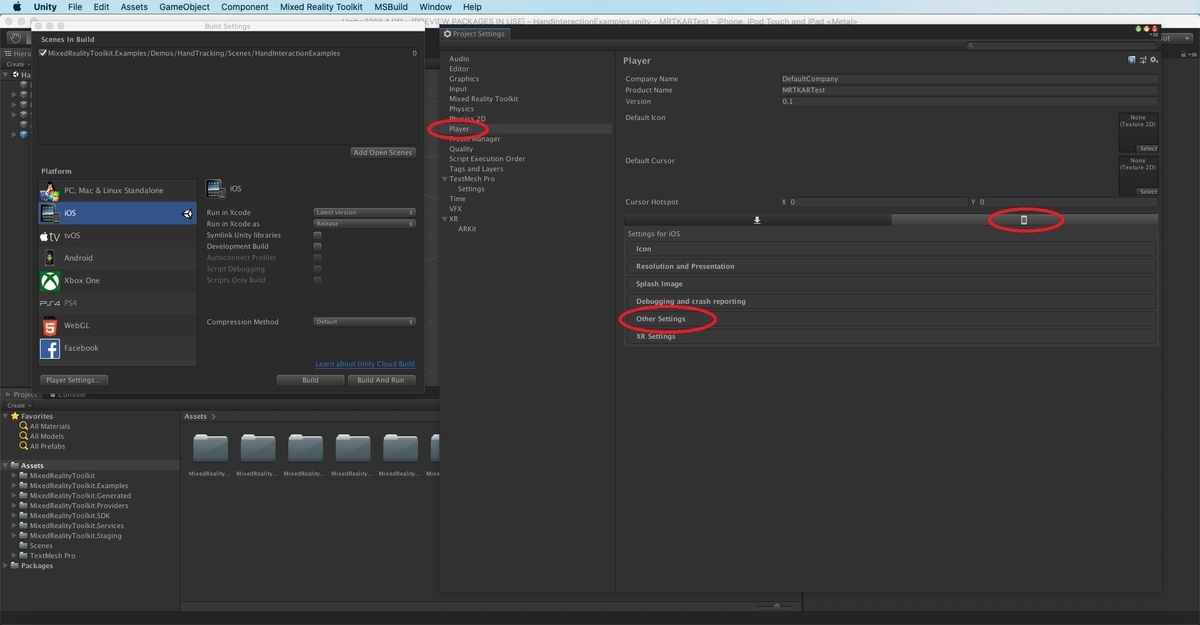Viewport: 1200px width, 625px height.
Task: Collapse the Assets tree root
Action: [x=5, y=466]
